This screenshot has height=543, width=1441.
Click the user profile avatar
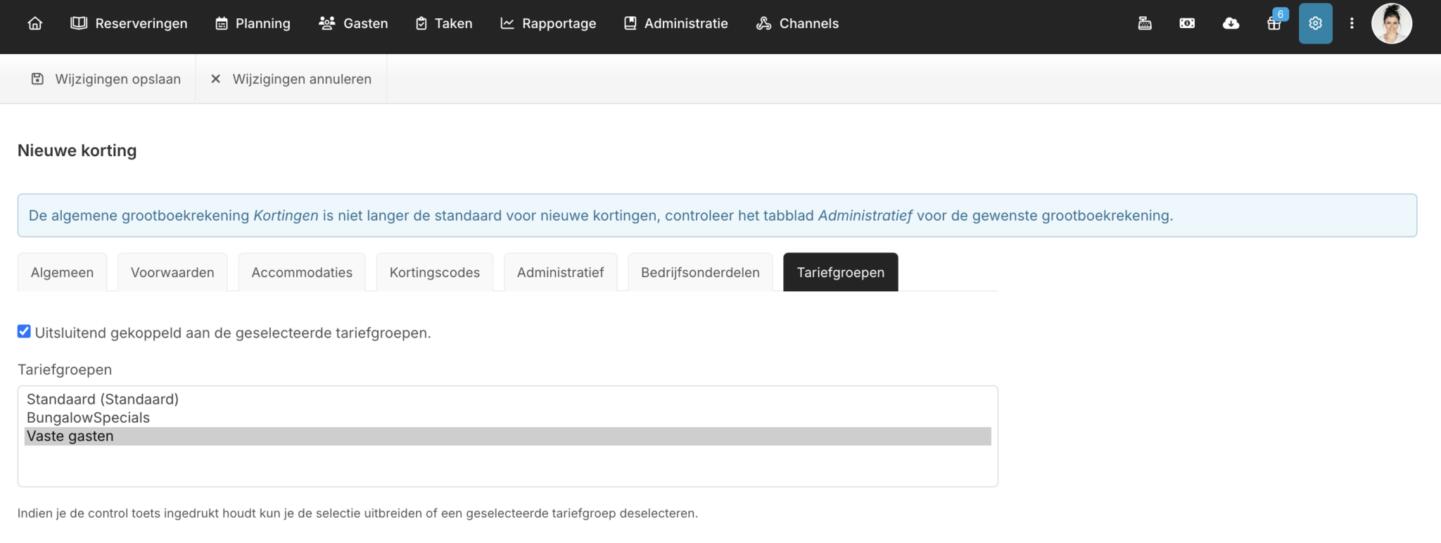tap(1391, 23)
